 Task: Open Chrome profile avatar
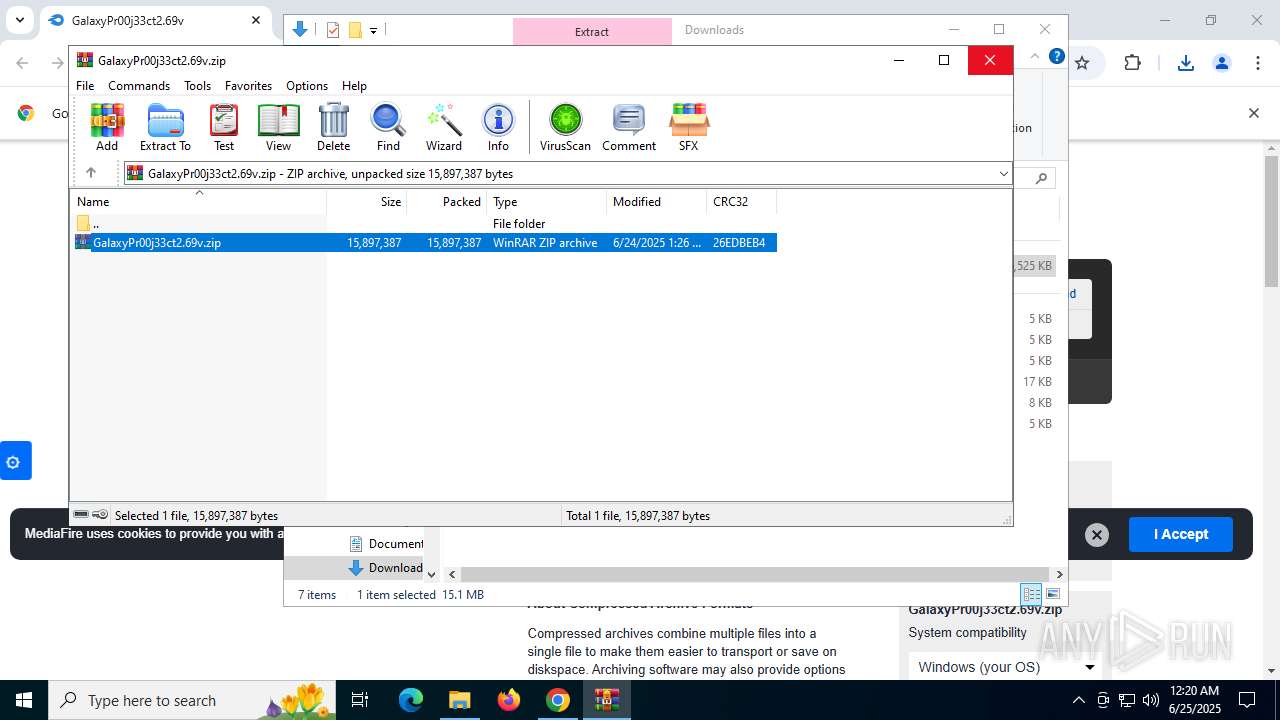(x=1222, y=63)
